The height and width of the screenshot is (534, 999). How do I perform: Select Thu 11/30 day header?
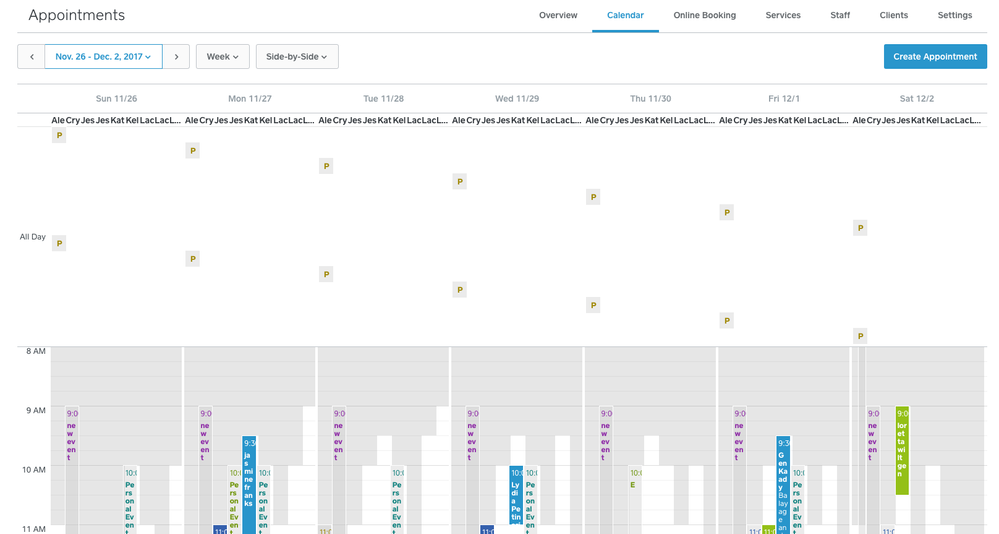point(650,99)
